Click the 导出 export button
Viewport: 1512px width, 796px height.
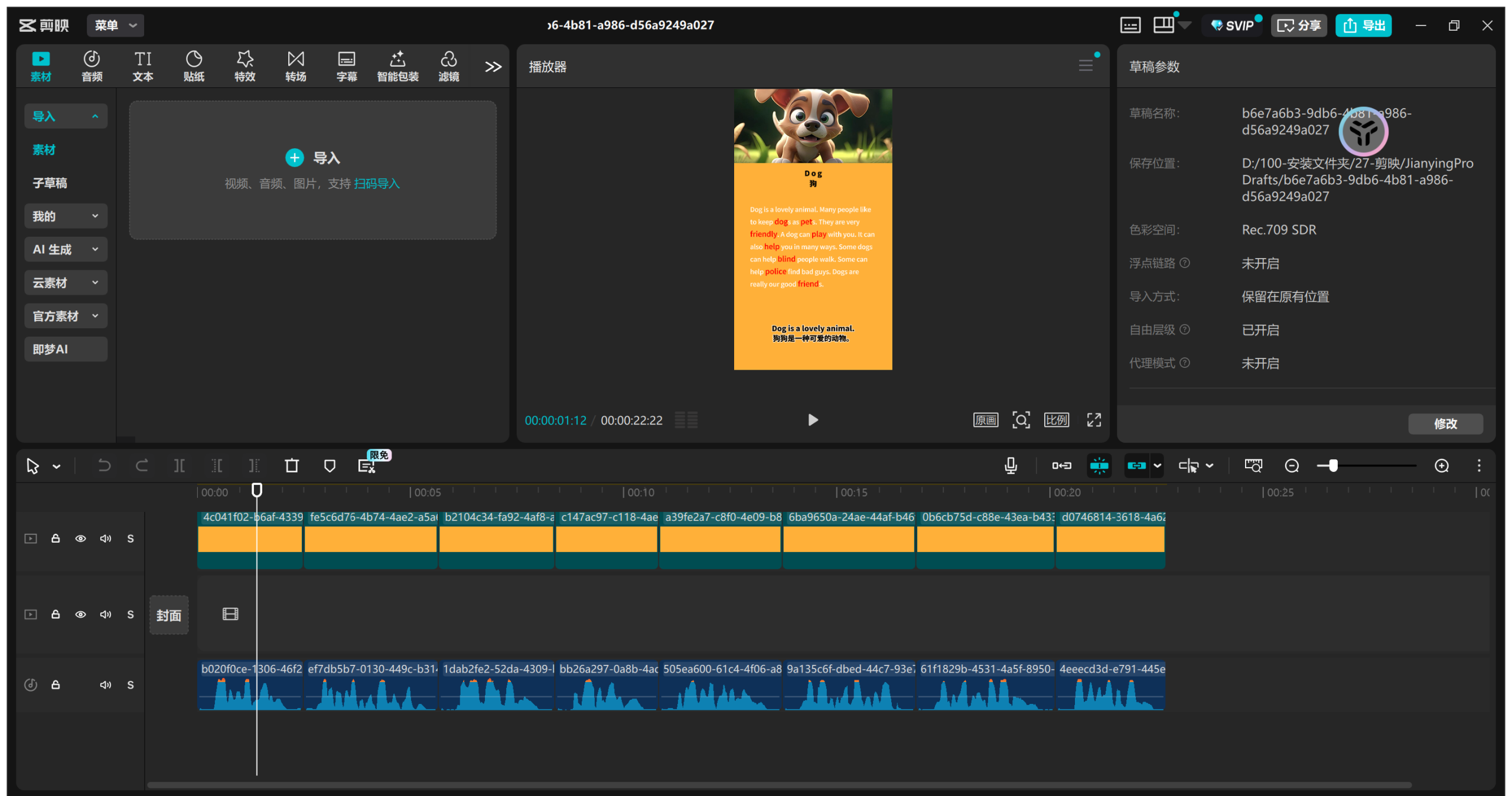click(x=1363, y=25)
